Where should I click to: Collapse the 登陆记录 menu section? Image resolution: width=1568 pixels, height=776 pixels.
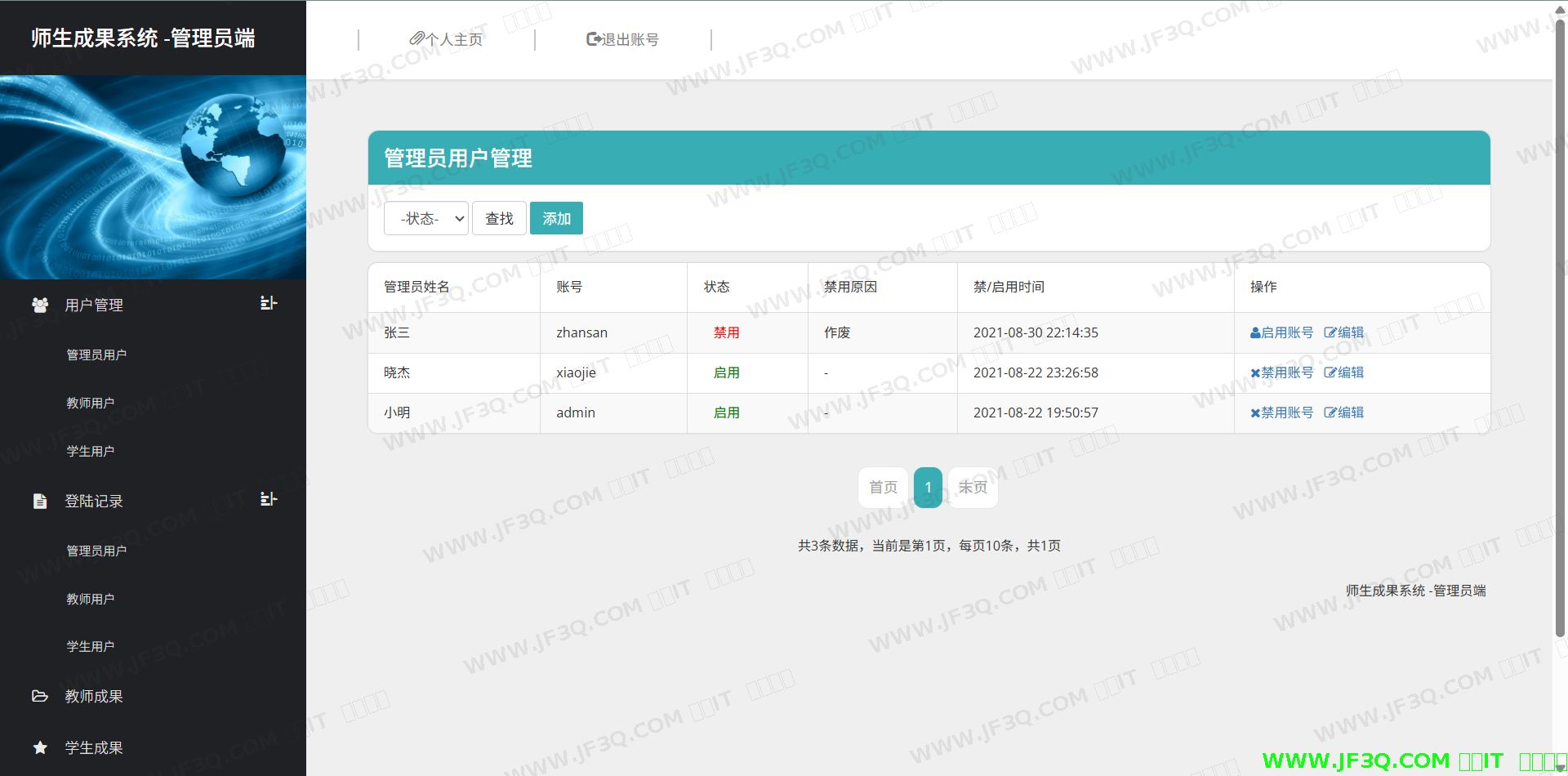click(x=269, y=499)
